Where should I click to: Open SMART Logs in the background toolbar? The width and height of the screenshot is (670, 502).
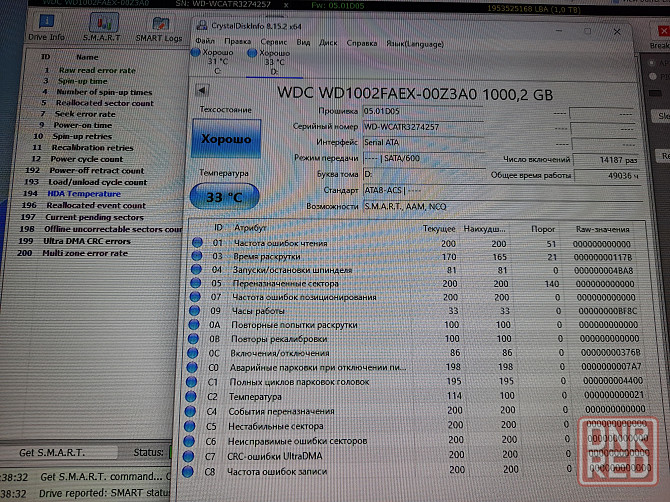[x=159, y=29]
